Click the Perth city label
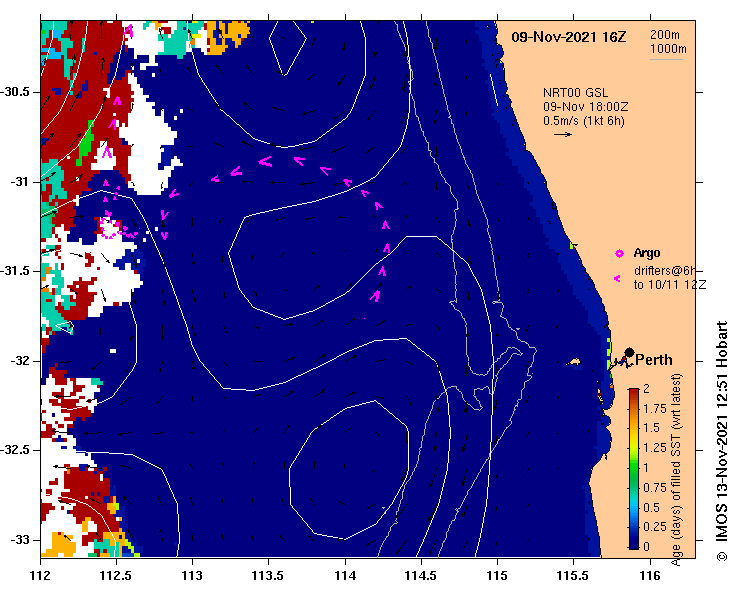Image resolution: width=739 pixels, height=592 pixels. click(654, 360)
